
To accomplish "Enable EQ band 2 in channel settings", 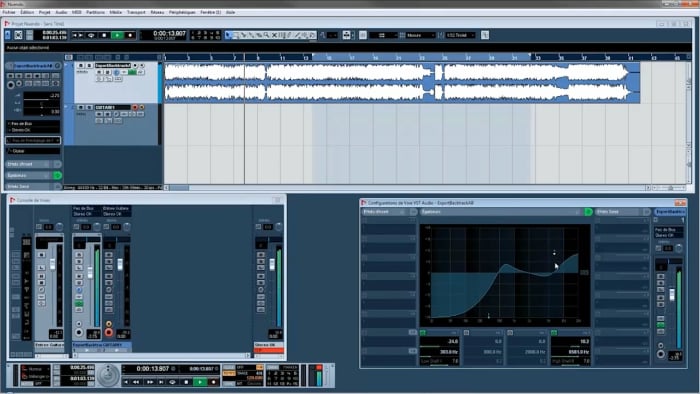I will (467, 333).
